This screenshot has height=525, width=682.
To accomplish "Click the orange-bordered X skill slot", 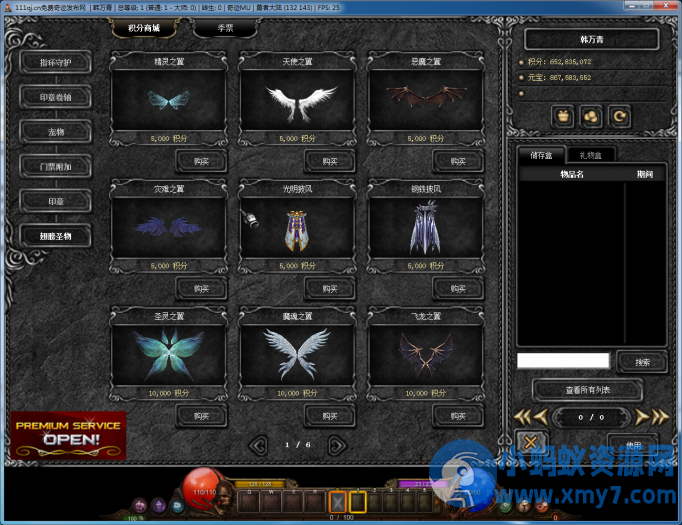I will tap(338, 502).
